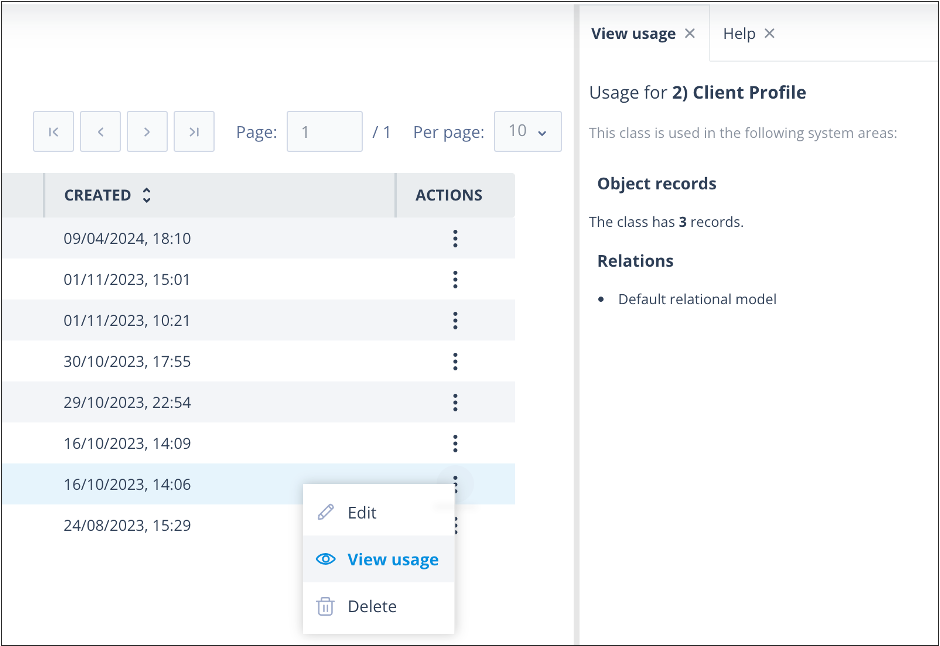Click Default relational model list entry
The height and width of the screenshot is (646, 940).
[697, 299]
